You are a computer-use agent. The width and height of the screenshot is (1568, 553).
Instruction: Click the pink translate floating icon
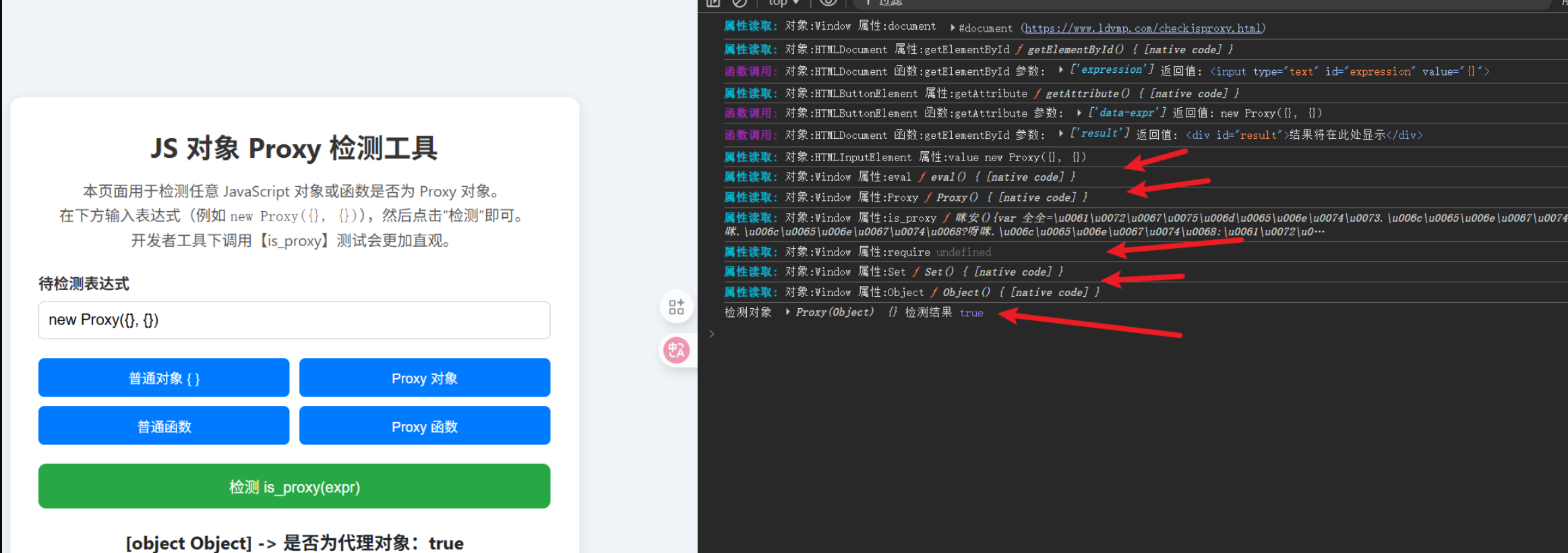[x=676, y=350]
